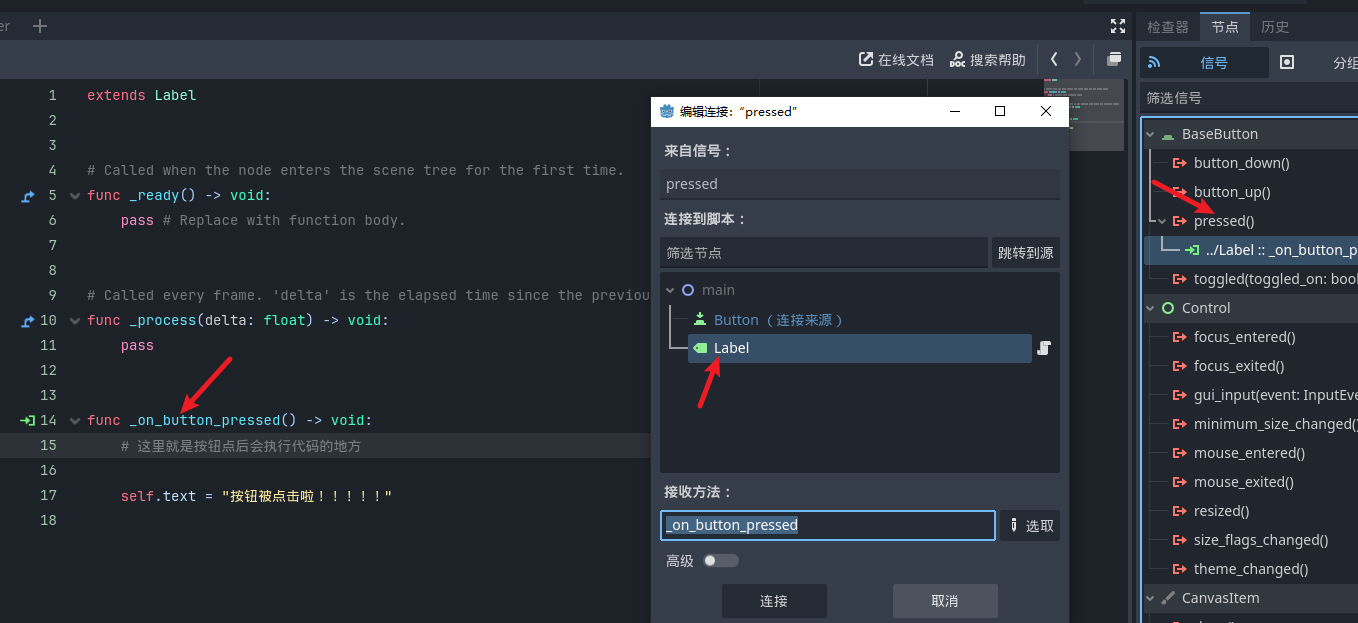Select the Button node in dialog tree
Image resolution: width=1358 pixels, height=623 pixels.
coord(736,320)
